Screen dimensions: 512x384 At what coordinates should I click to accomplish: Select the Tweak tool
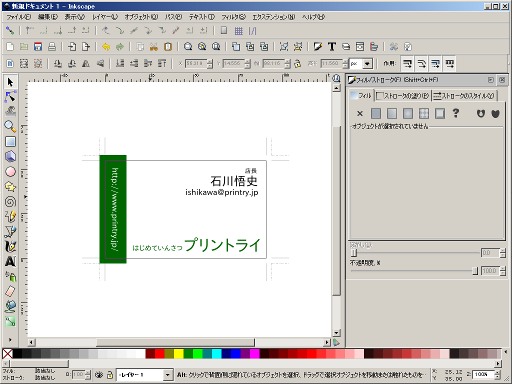click(10, 112)
